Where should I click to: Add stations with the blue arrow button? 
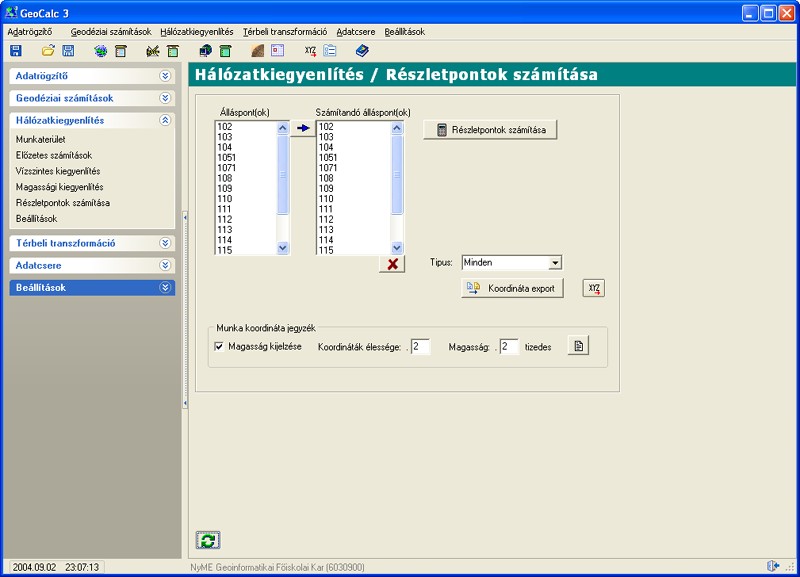(303, 128)
